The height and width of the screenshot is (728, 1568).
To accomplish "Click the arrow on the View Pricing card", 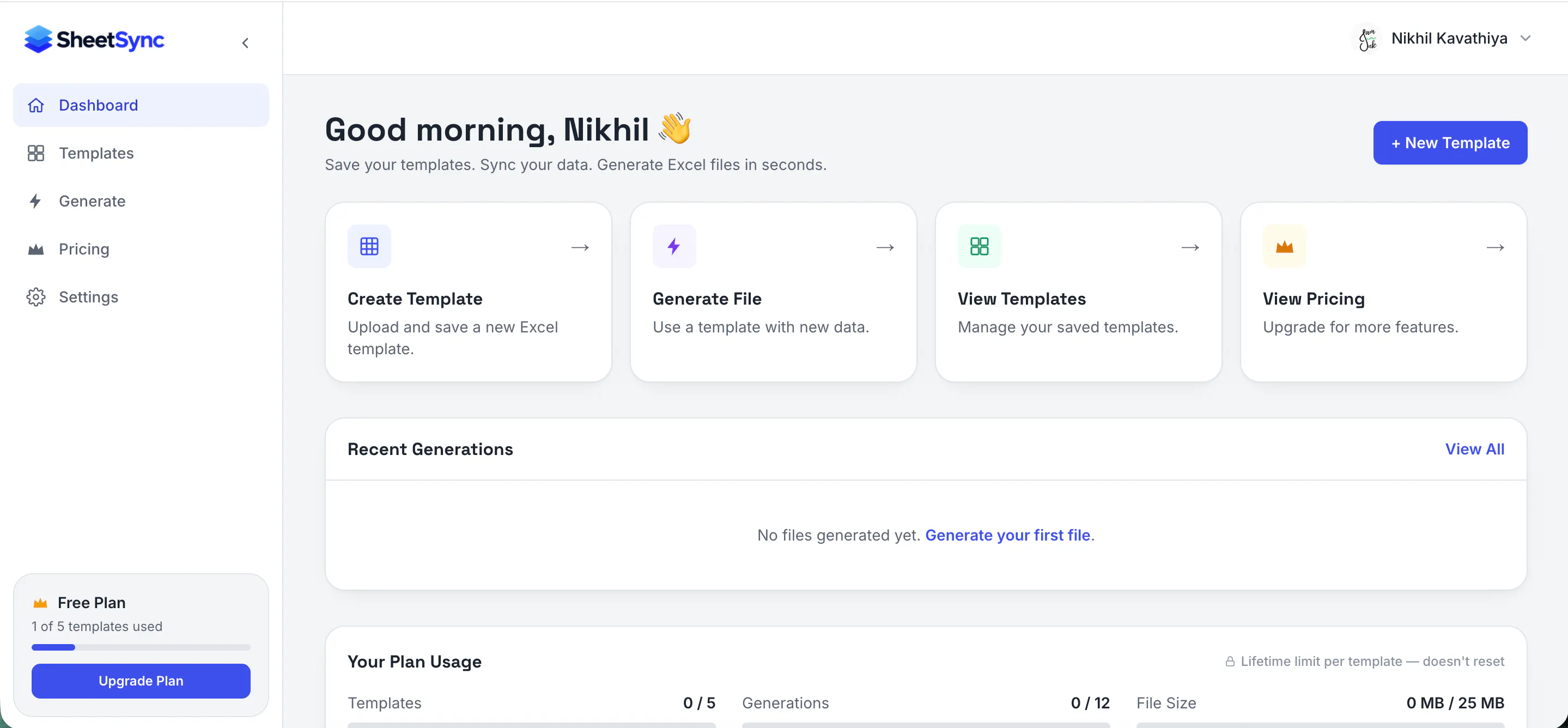I will (1495, 247).
